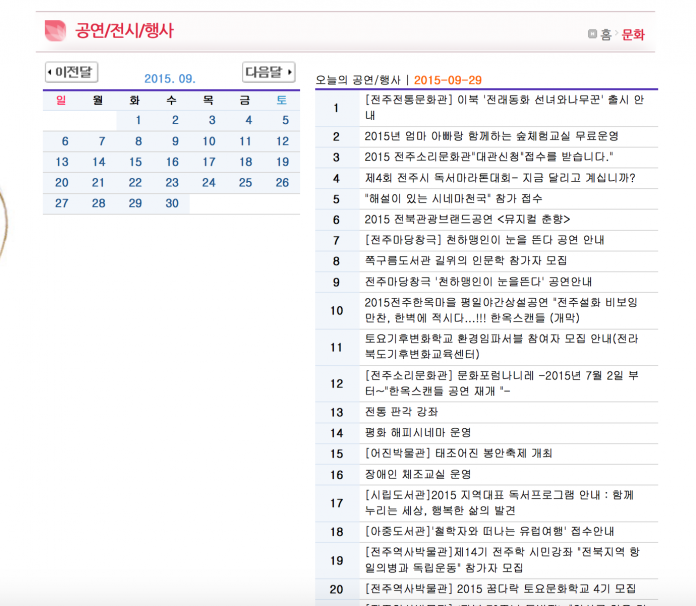Select September 1 in calendar

(x=138, y=120)
